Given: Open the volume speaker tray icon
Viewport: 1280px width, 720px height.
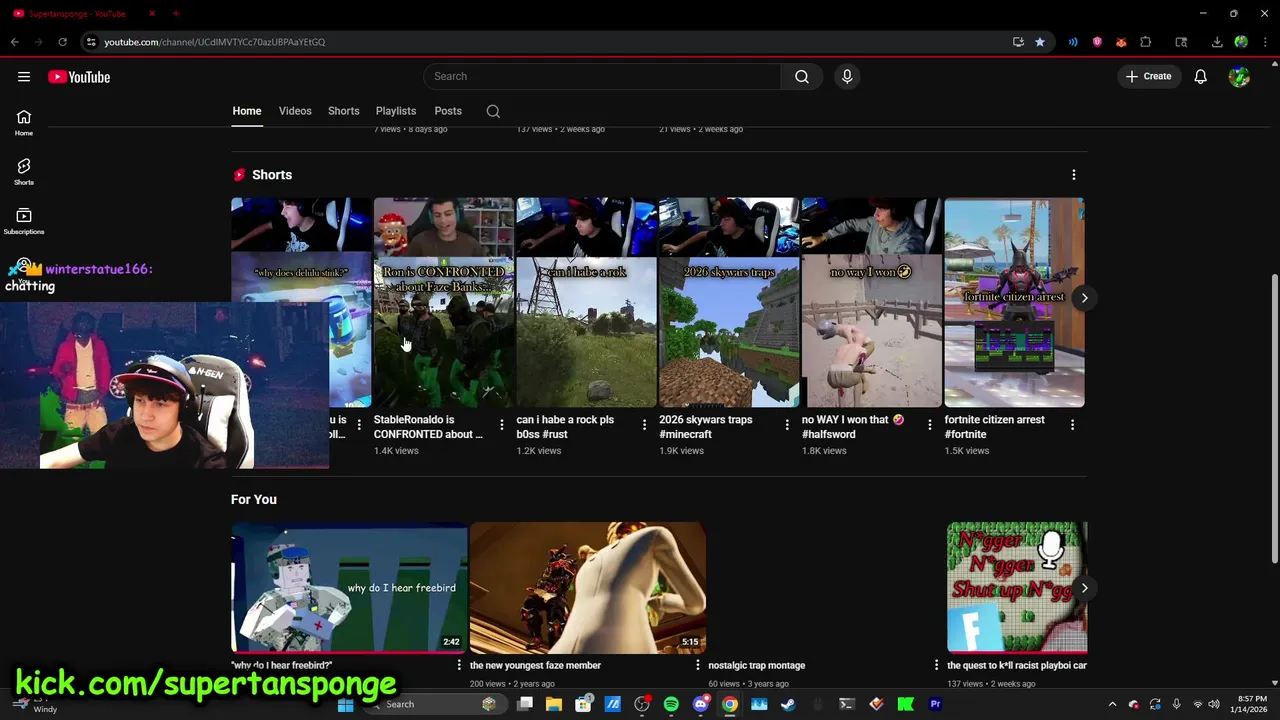Looking at the screenshot, I should click(1214, 704).
